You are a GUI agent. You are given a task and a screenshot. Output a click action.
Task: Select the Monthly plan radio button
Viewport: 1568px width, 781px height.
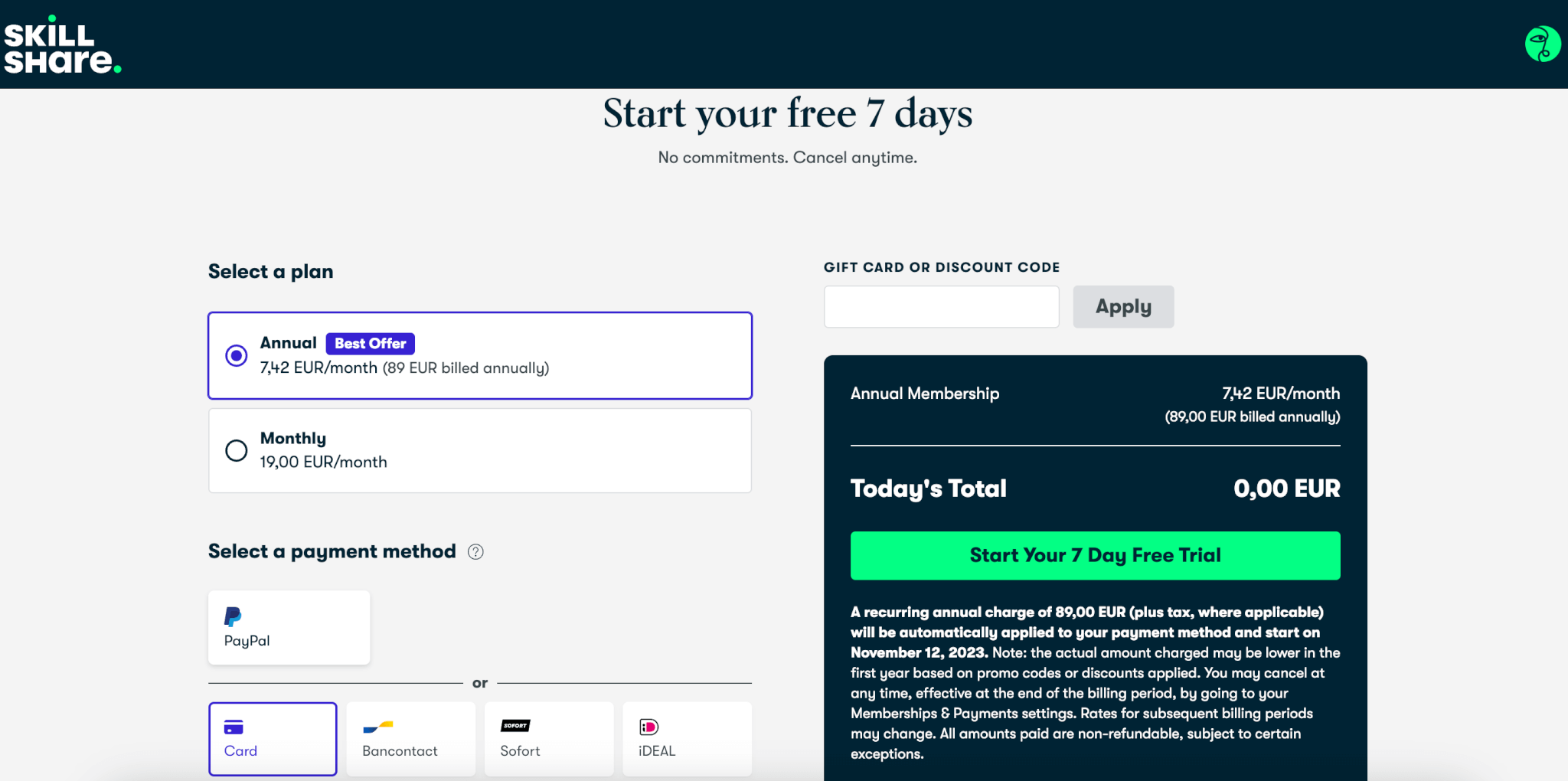(237, 450)
